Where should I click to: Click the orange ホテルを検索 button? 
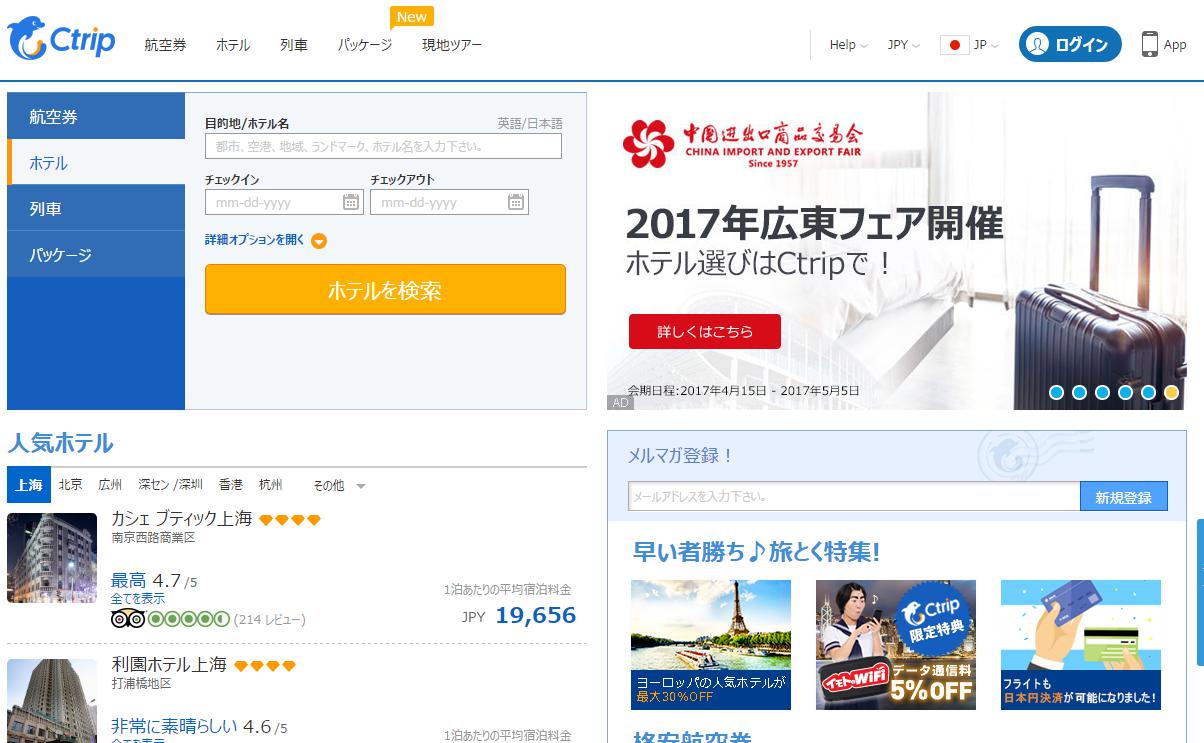(385, 289)
